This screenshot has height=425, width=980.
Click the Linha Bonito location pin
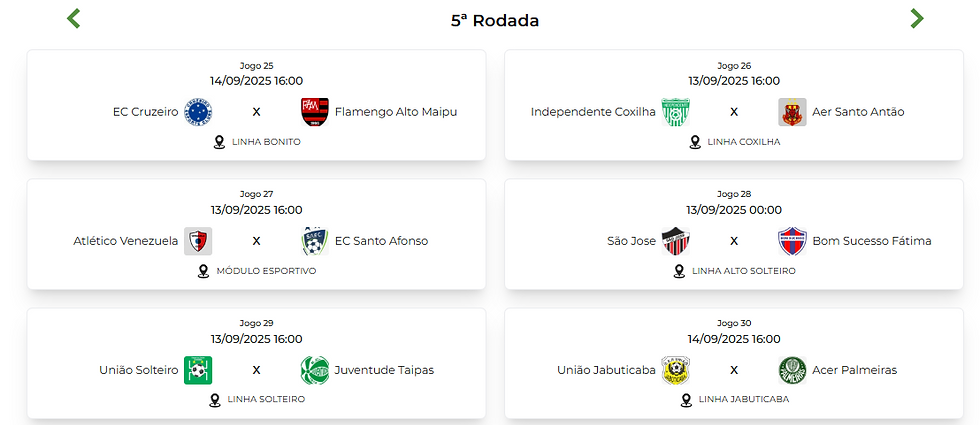point(219,142)
